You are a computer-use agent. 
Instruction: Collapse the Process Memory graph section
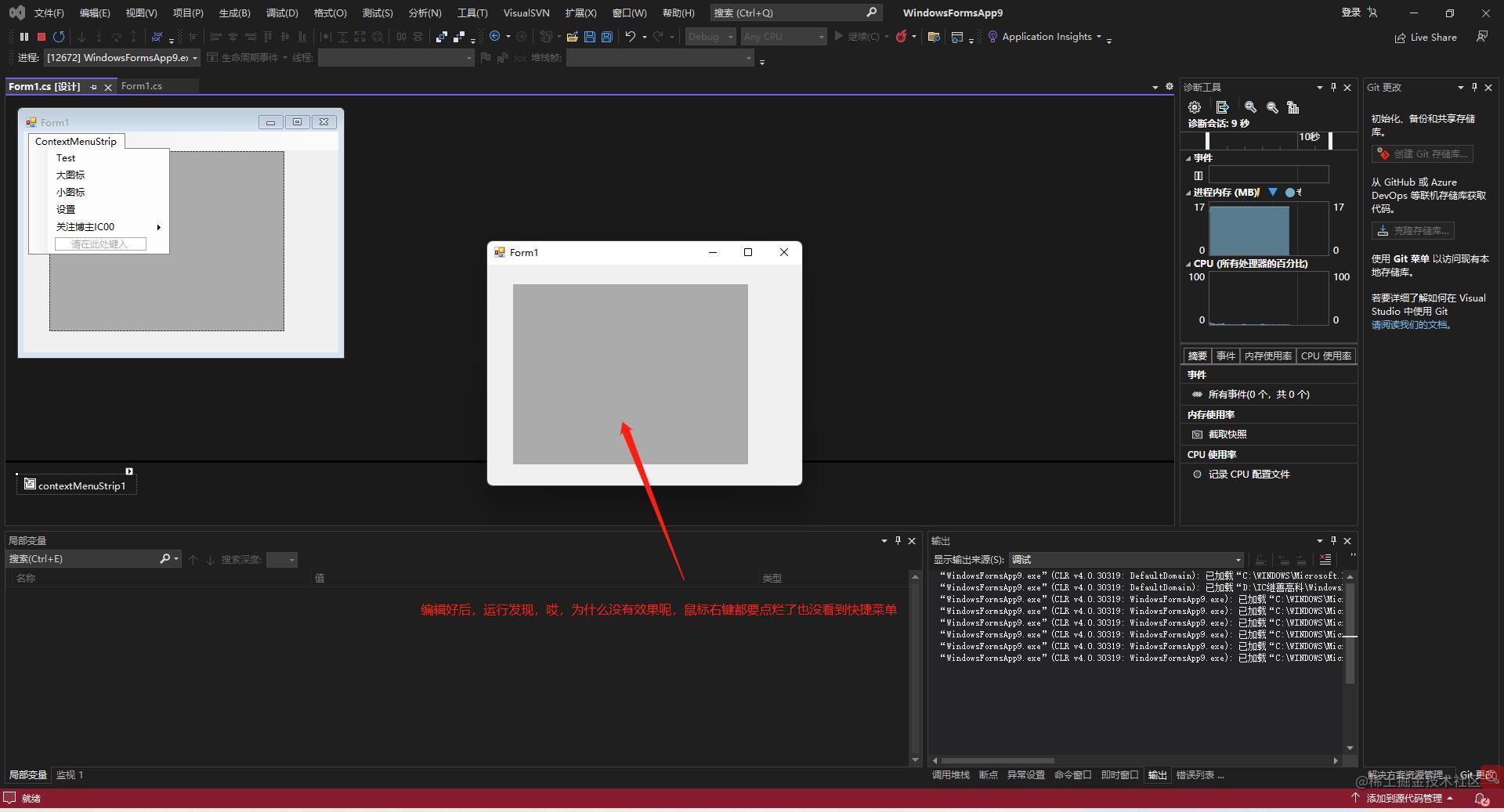(x=1188, y=193)
